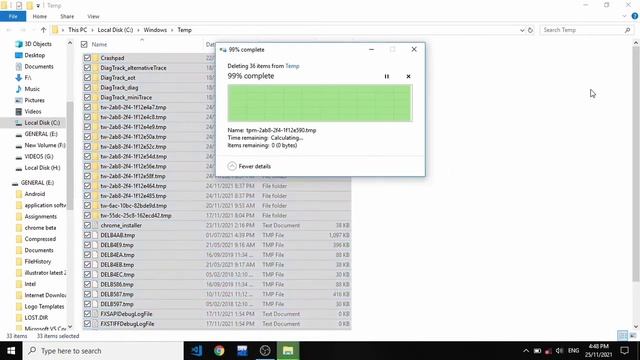
Task: Expand the lower GENERAL (E:) tree node
Action: tap(37, 182)
